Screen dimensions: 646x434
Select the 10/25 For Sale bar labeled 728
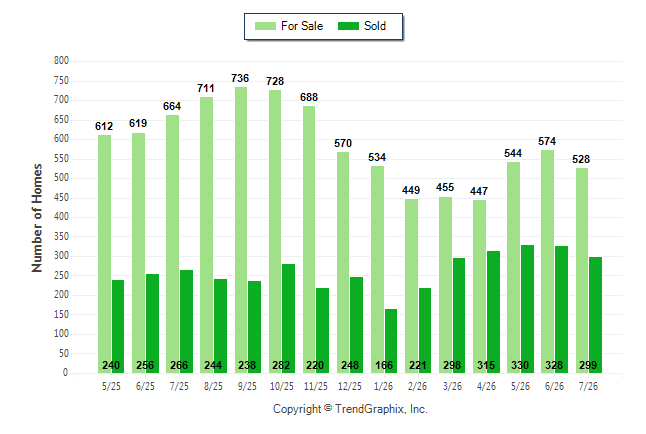(x=275, y=232)
